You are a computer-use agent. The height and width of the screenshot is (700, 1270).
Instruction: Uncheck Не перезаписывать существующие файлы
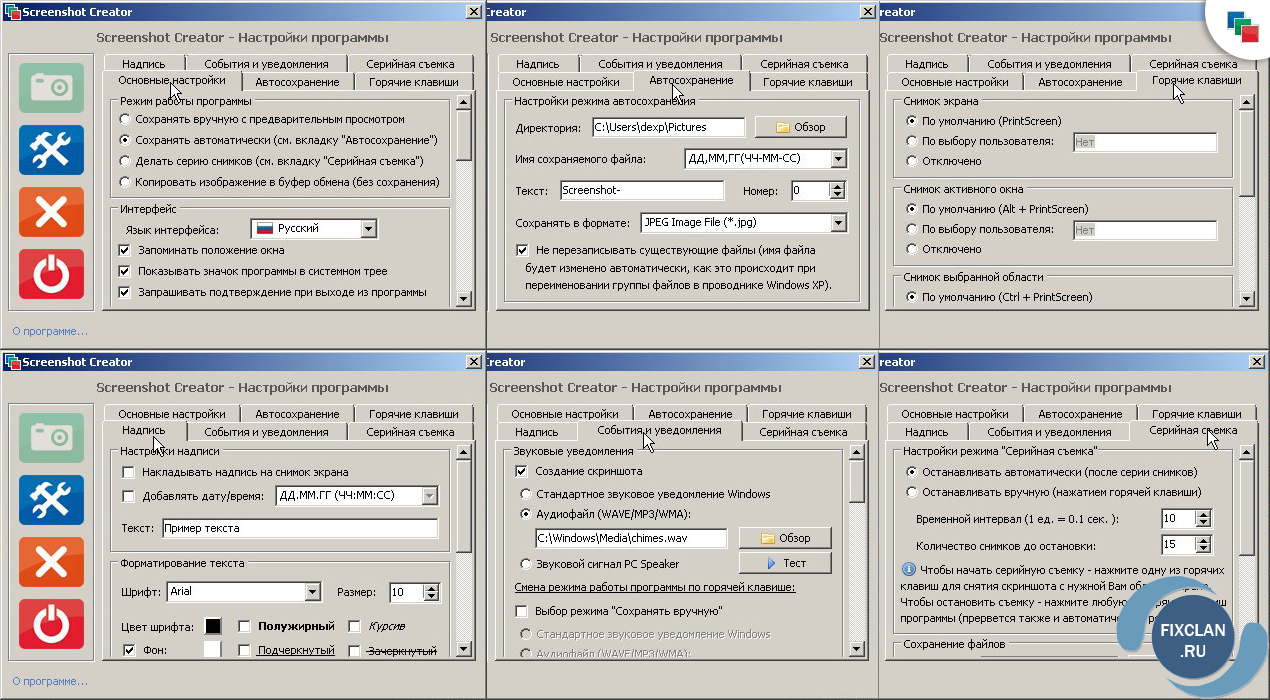[522, 250]
